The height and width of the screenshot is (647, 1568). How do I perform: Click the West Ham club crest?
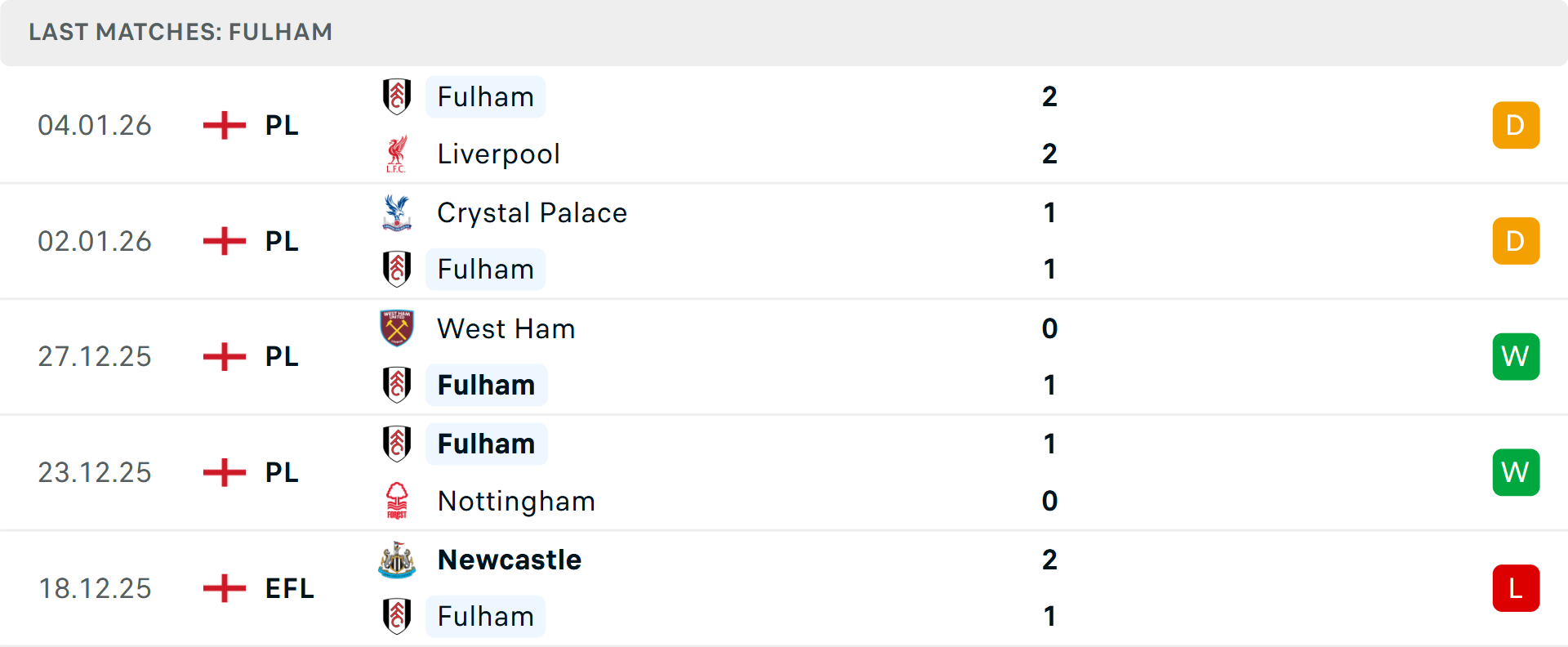397,328
